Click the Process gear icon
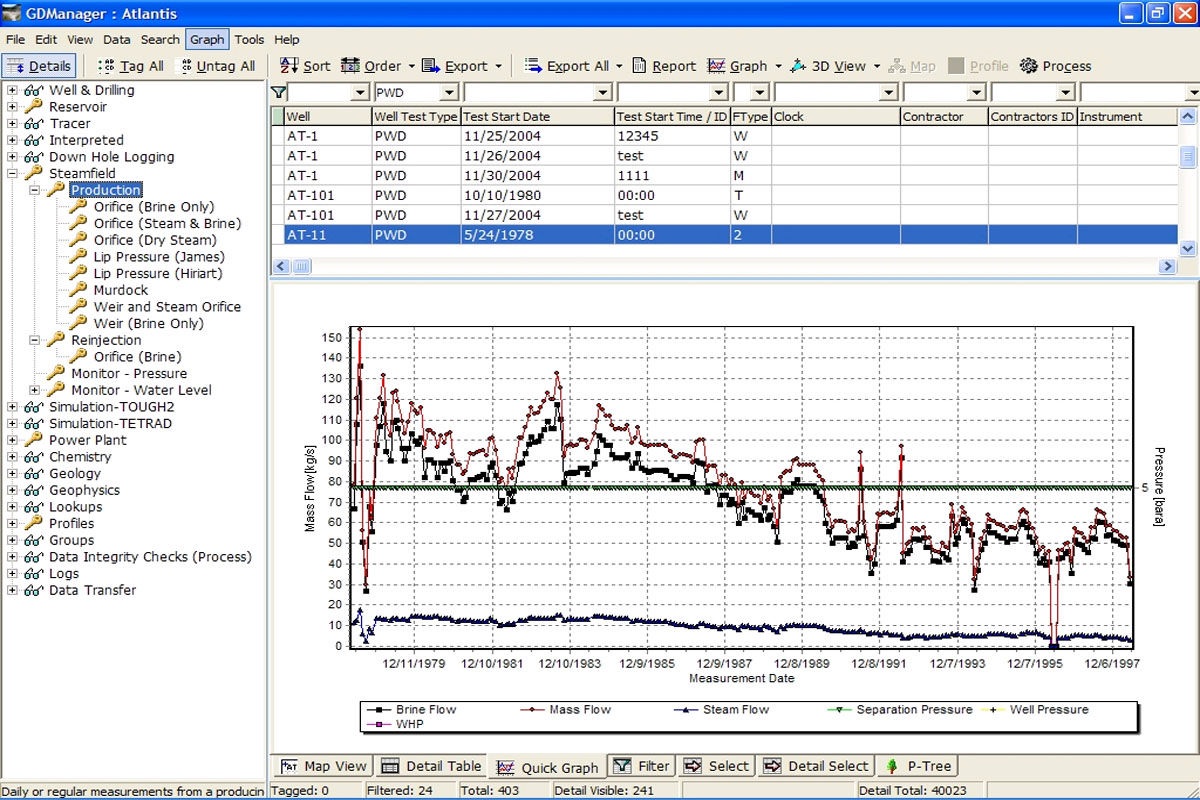Image resolution: width=1200 pixels, height=800 pixels. 1029,66
